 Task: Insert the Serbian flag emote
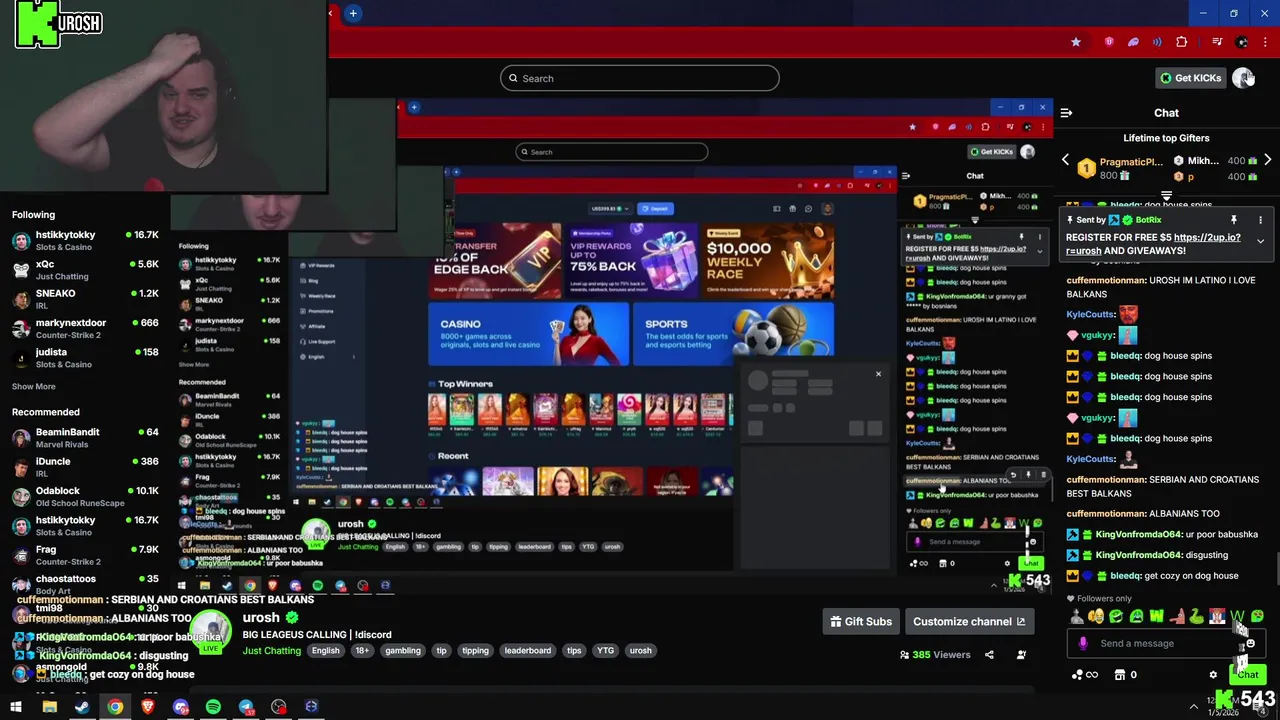(1217, 616)
